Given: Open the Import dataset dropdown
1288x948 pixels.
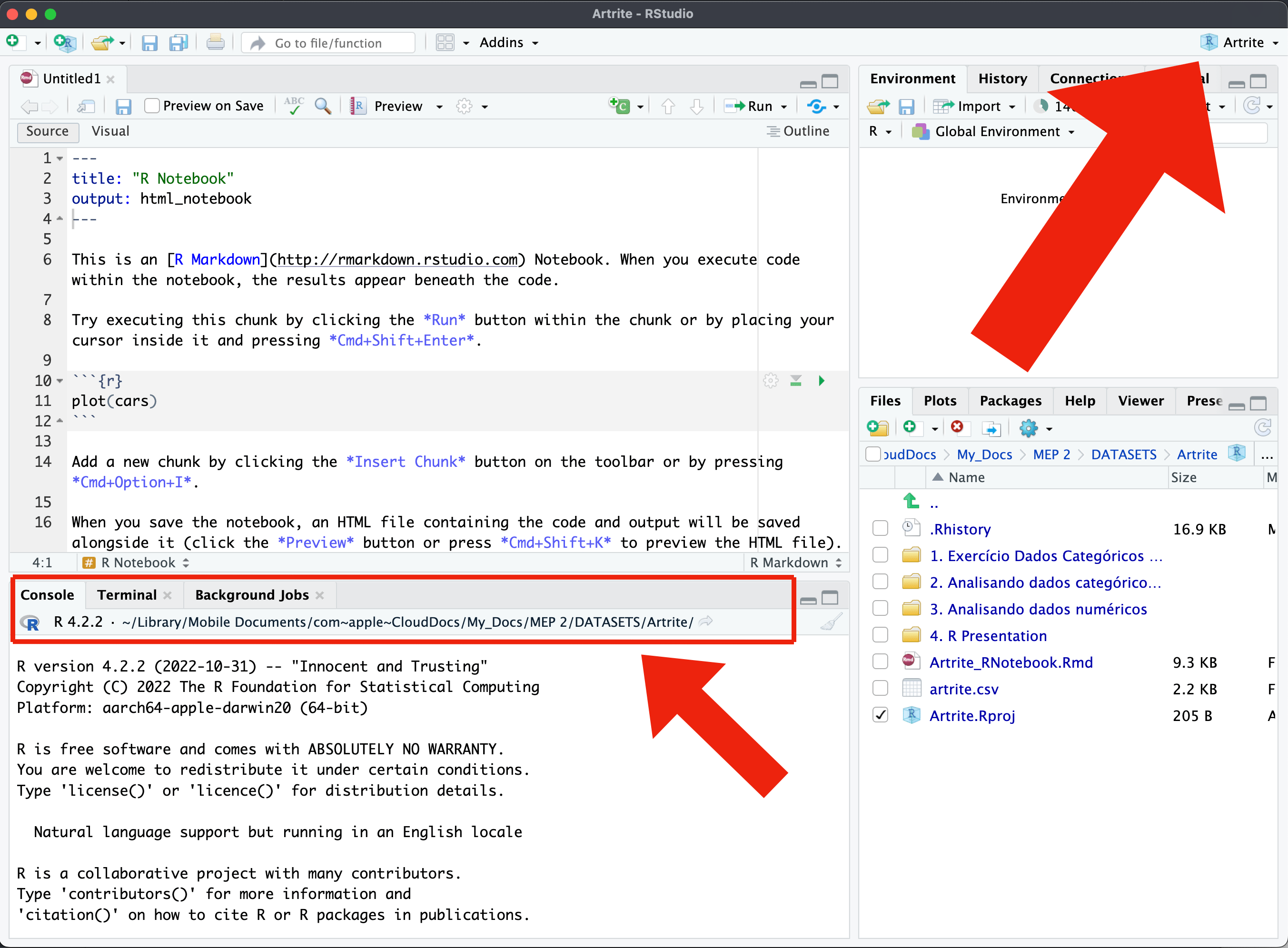Looking at the screenshot, I should click(979, 106).
